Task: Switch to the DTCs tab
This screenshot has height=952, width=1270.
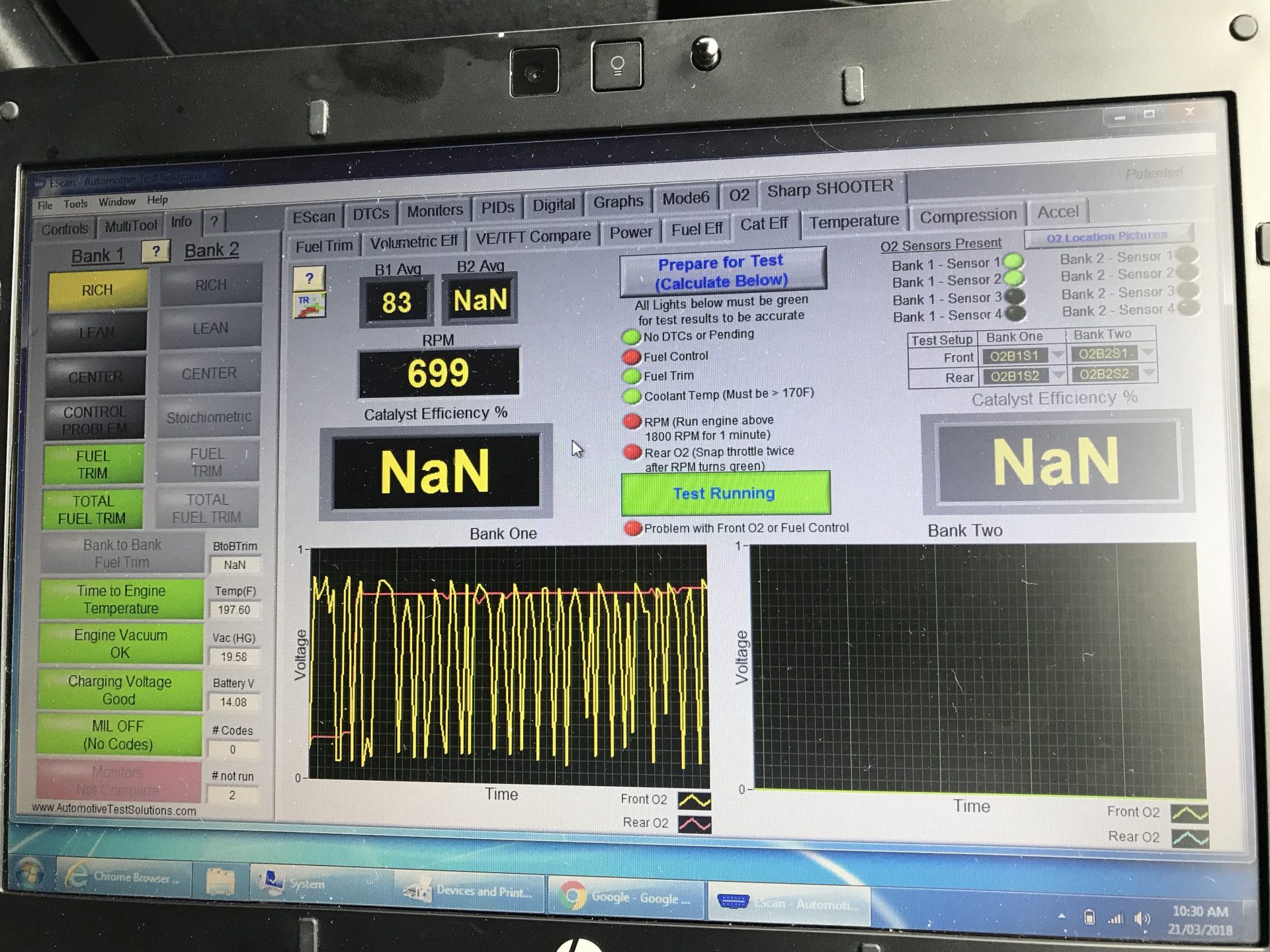Action: (x=371, y=214)
